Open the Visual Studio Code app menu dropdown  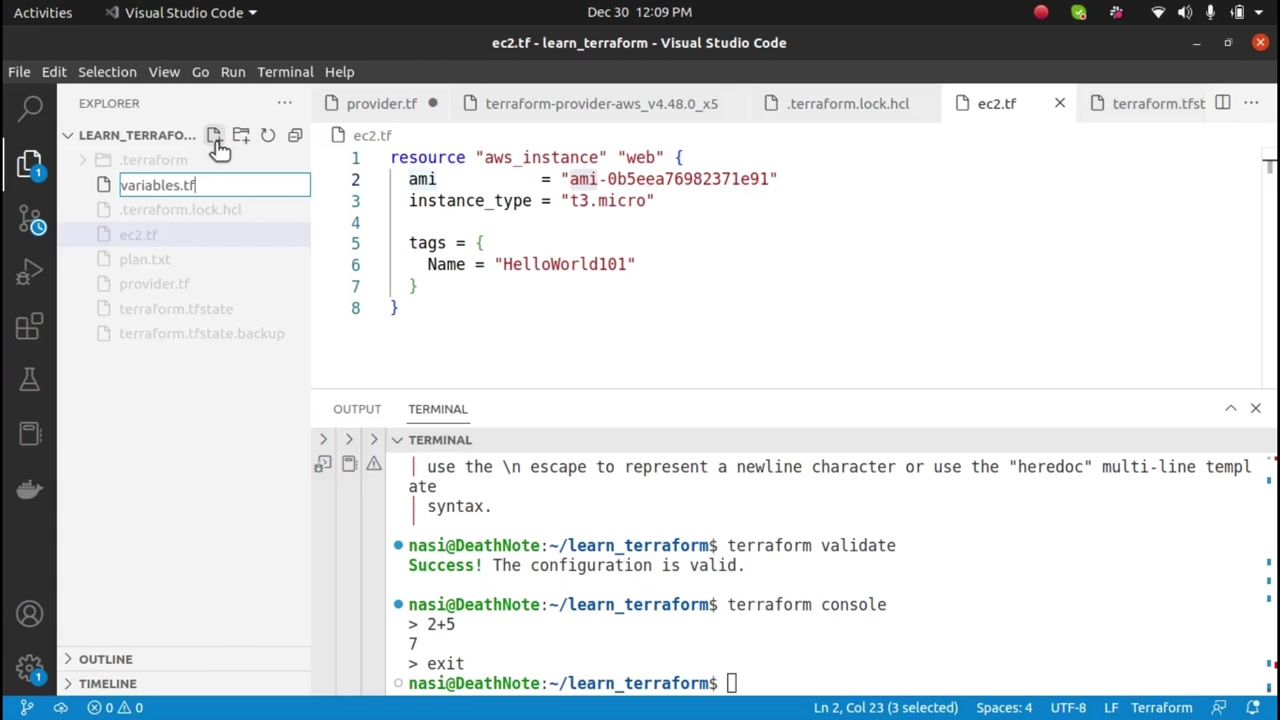pyautogui.click(x=181, y=12)
